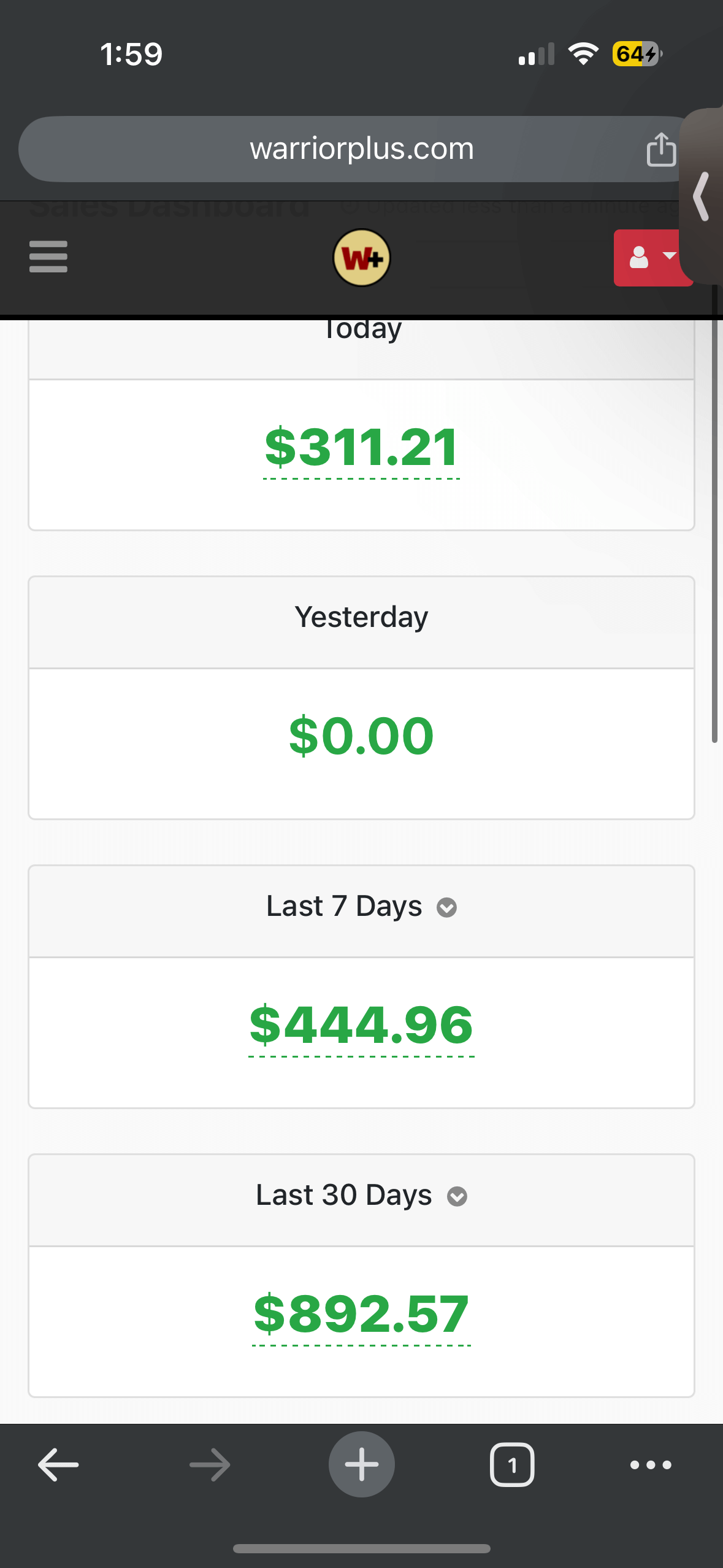Open the hamburger navigation menu

point(48,256)
